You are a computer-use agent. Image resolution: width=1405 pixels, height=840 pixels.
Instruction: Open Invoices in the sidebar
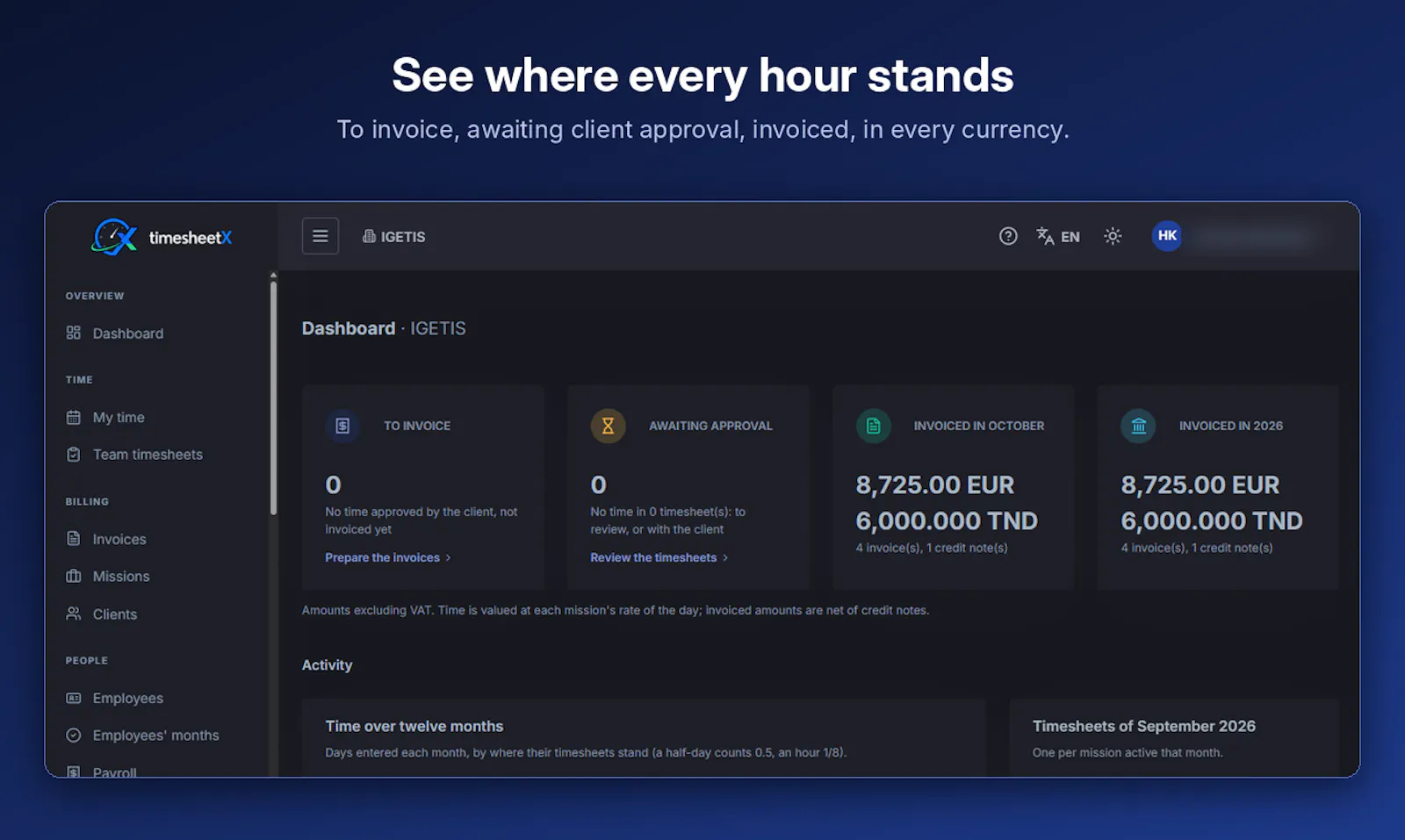[x=119, y=539]
